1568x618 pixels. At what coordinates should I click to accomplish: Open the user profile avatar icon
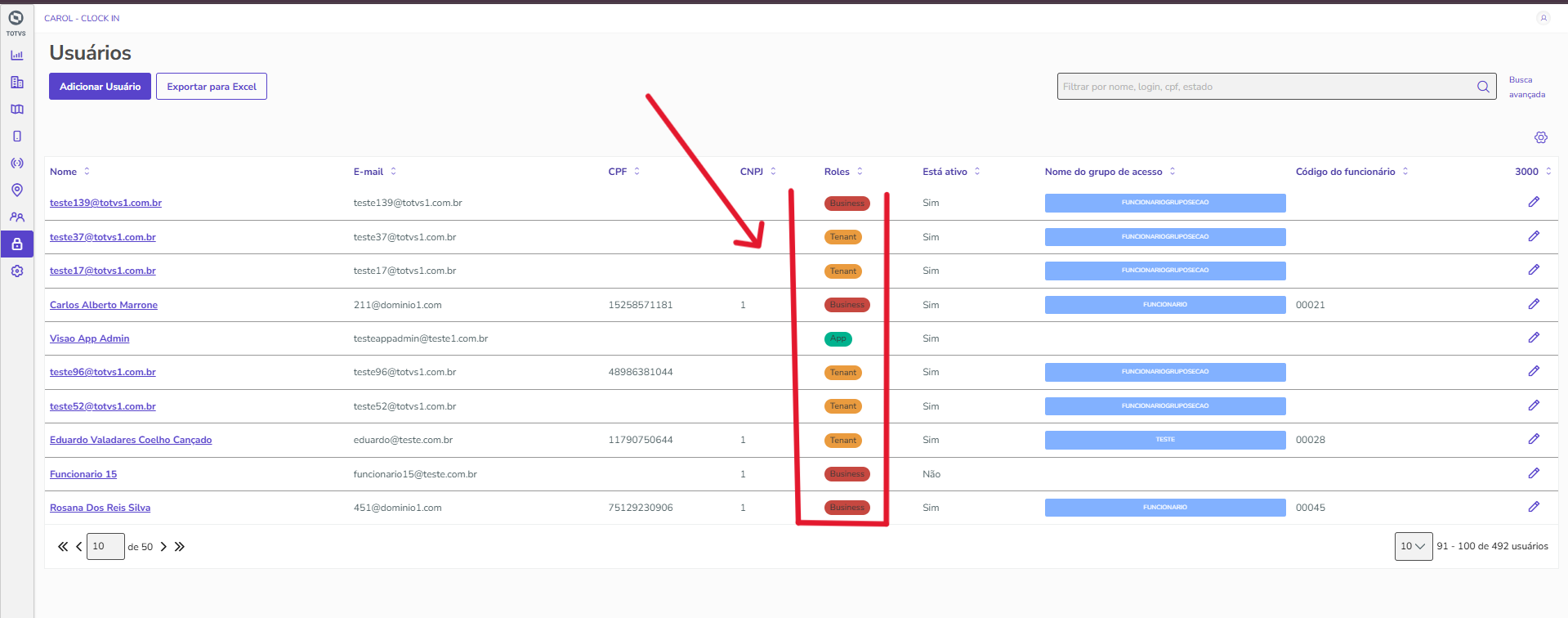tap(1543, 18)
